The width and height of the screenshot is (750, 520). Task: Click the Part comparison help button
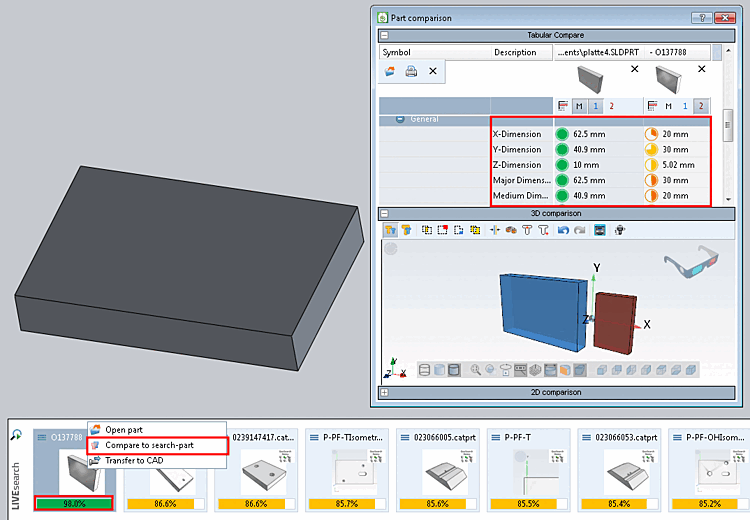702,18
